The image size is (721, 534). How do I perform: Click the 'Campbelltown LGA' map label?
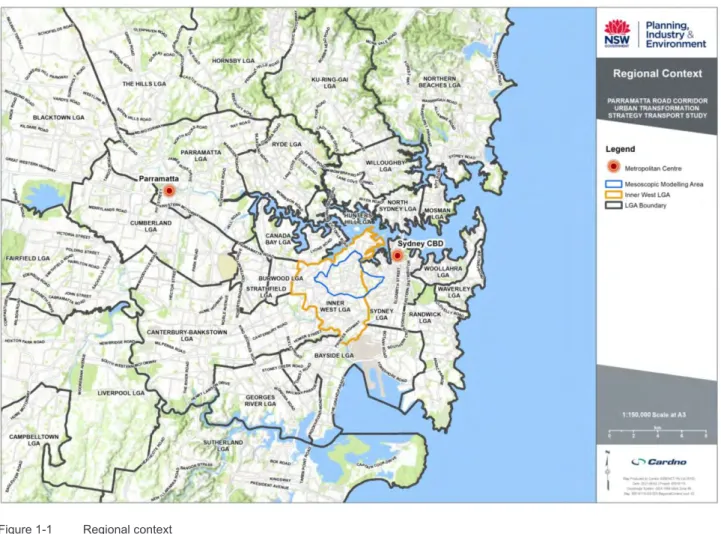click(34, 440)
